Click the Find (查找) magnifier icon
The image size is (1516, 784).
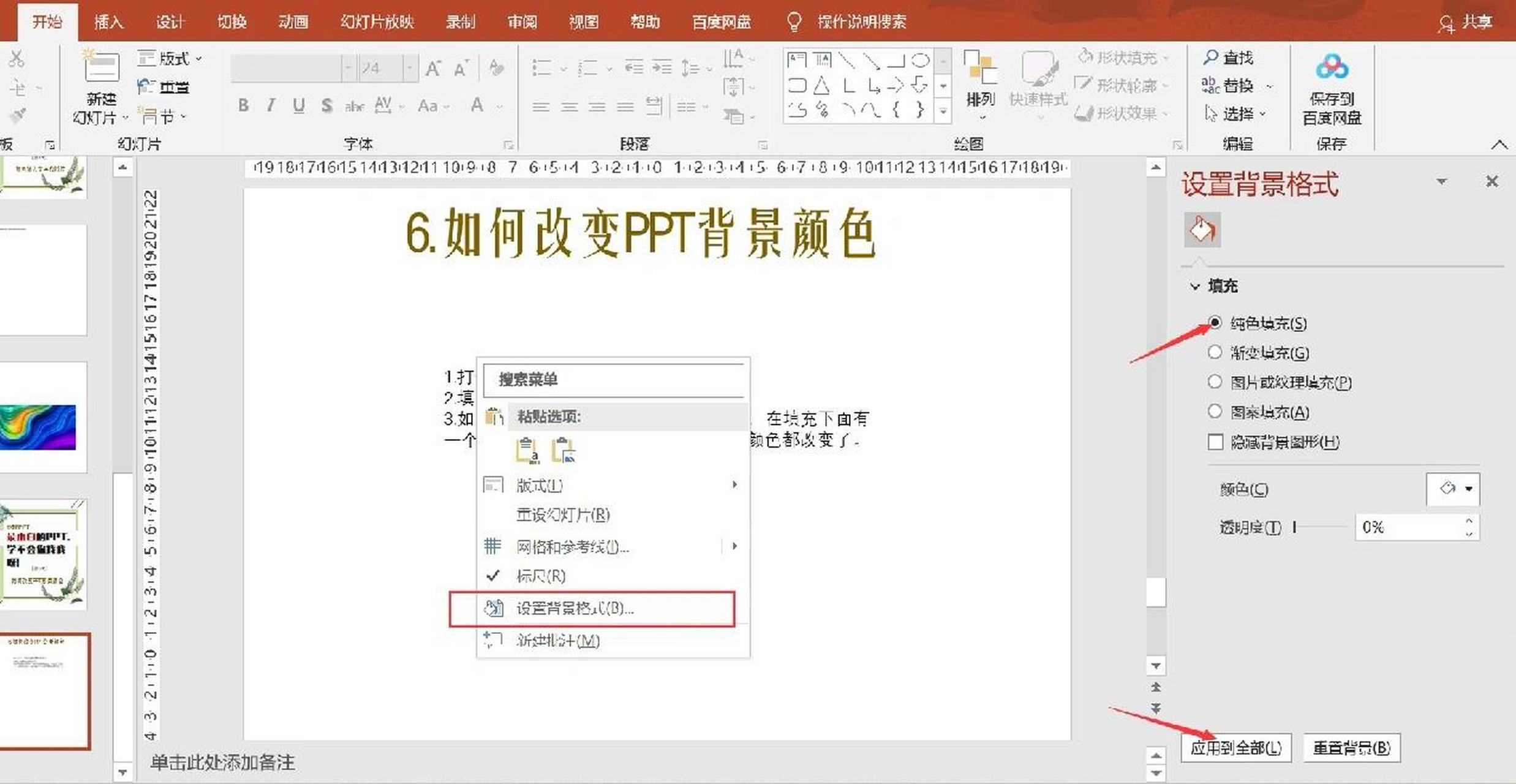pos(1210,58)
